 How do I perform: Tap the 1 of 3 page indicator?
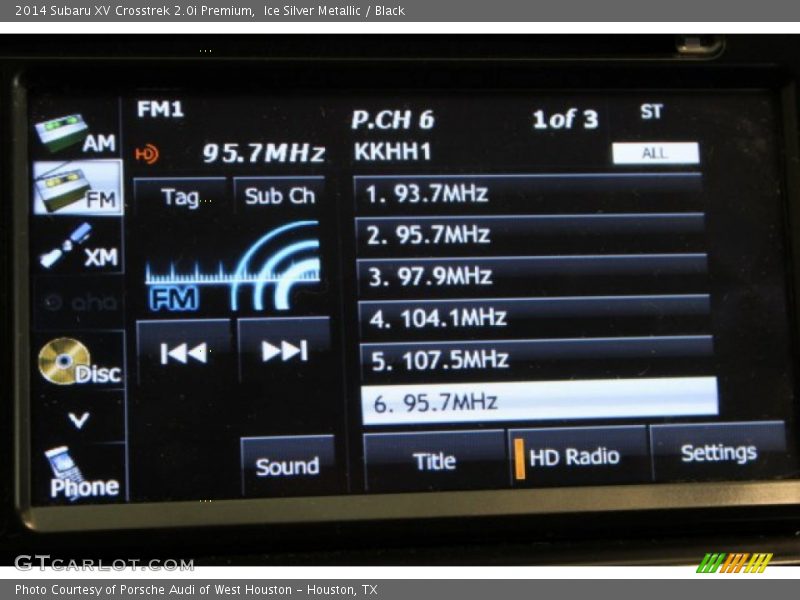(x=565, y=119)
